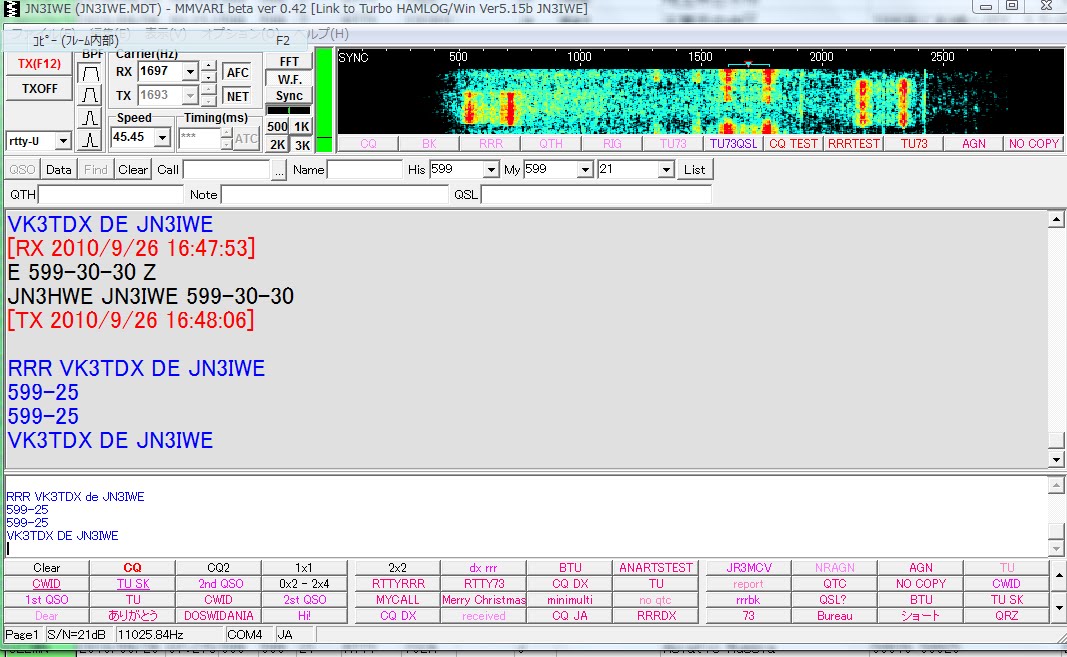Click the sync tuning indicator bar
This screenshot has width=1067, height=657.
289,110
